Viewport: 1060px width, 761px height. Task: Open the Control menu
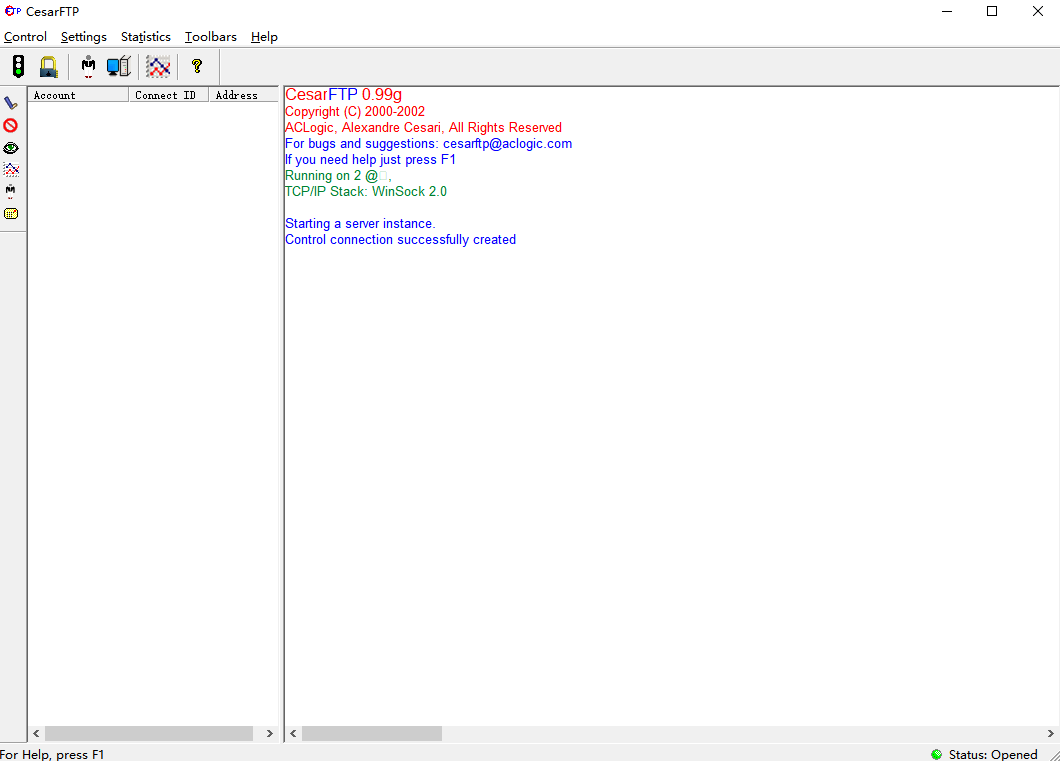pos(25,37)
